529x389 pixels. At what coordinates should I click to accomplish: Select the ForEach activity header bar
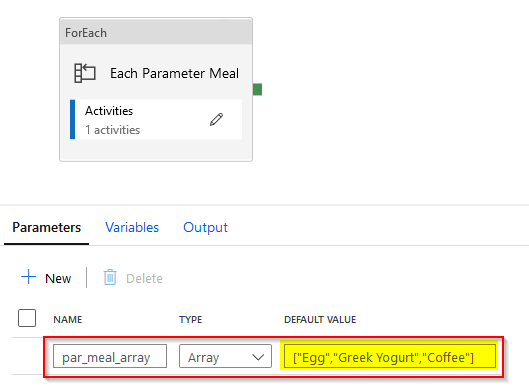click(156, 32)
